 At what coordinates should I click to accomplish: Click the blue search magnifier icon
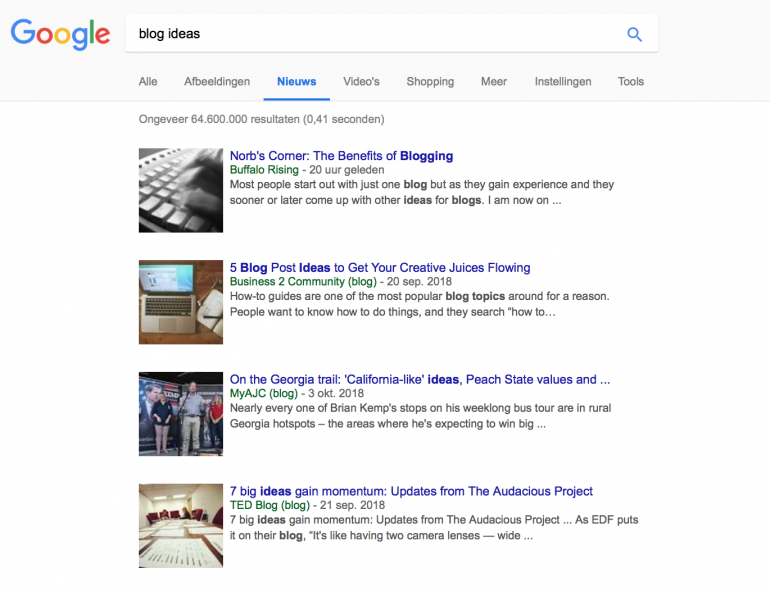[634, 34]
